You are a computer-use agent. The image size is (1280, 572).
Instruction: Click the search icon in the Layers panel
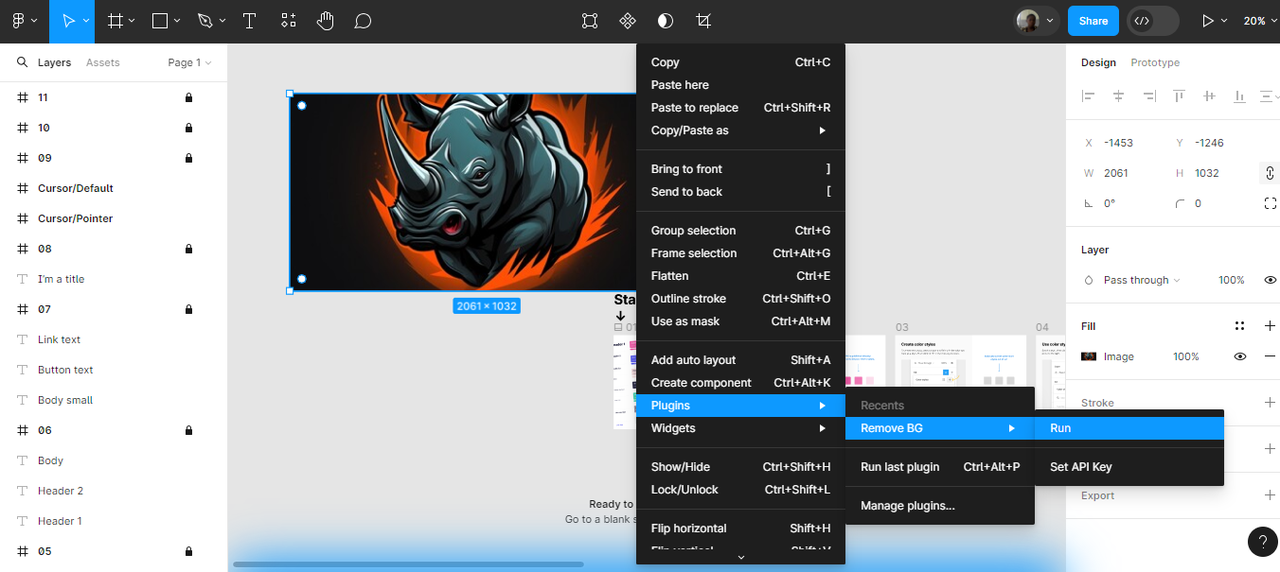(x=22, y=62)
